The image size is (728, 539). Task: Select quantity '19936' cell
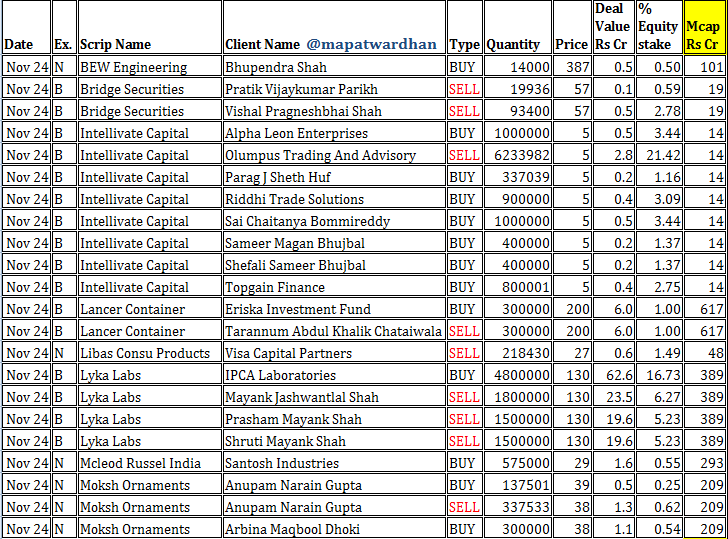coord(518,89)
